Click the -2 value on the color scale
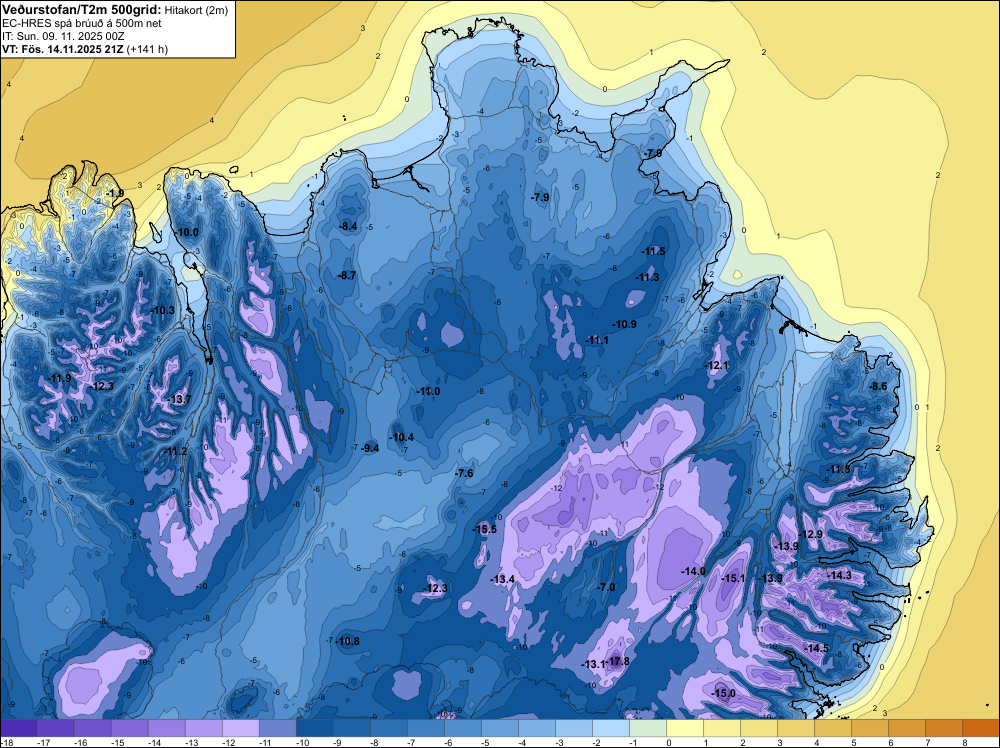The width and height of the screenshot is (1000, 748). (x=596, y=742)
